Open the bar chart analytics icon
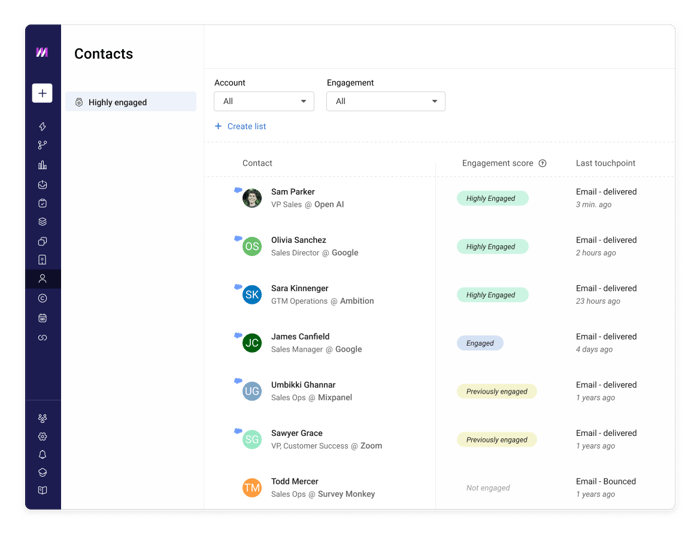Viewport: 700px width, 537px height. tap(42, 165)
